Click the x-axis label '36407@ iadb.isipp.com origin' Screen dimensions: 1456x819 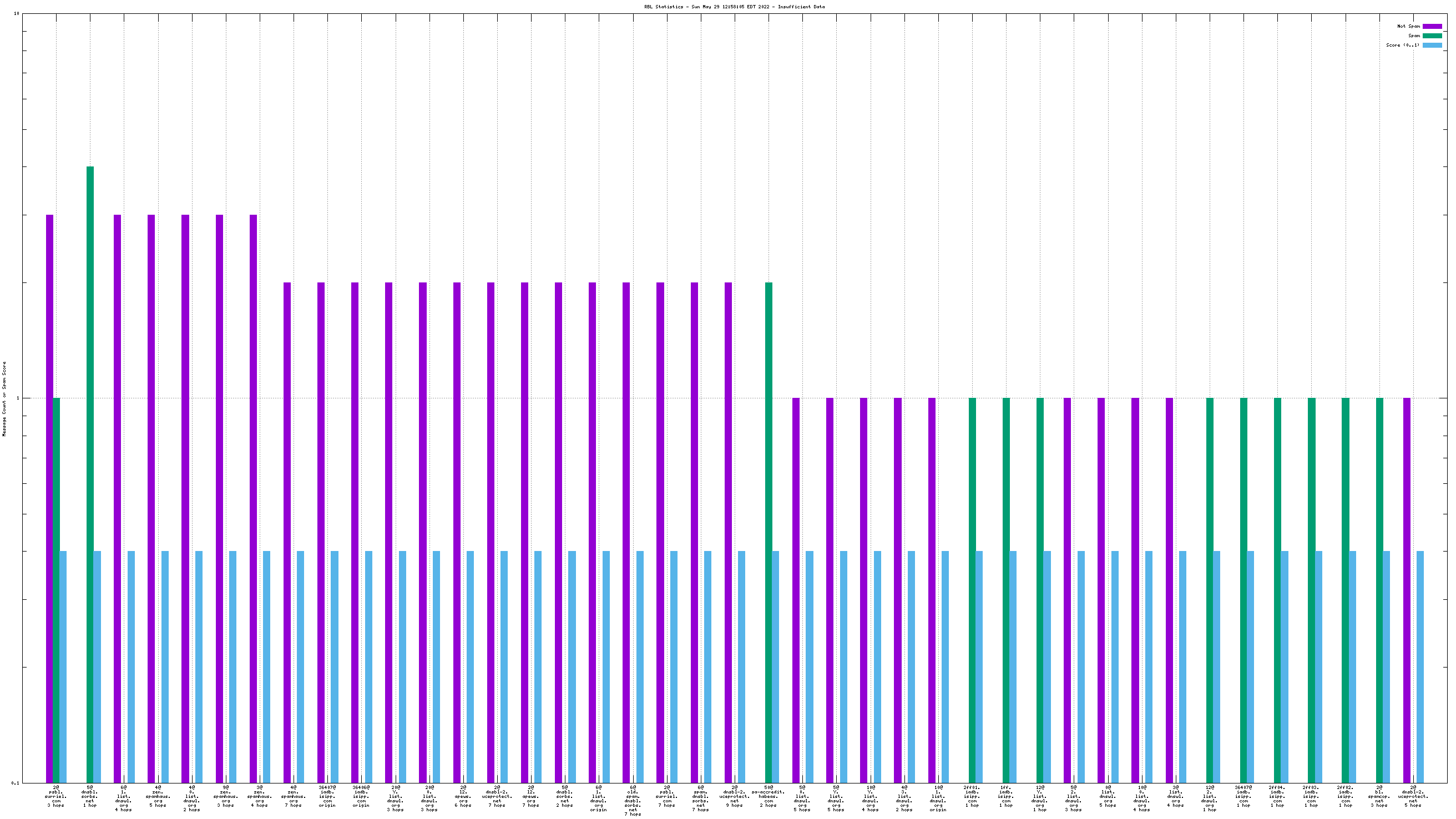327,796
